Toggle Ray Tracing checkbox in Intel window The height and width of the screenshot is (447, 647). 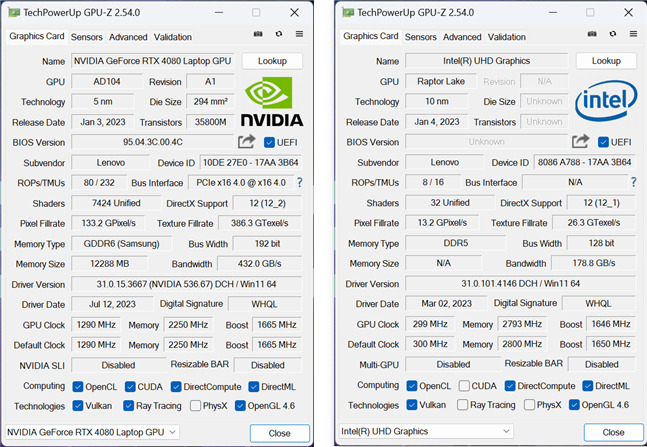click(463, 405)
